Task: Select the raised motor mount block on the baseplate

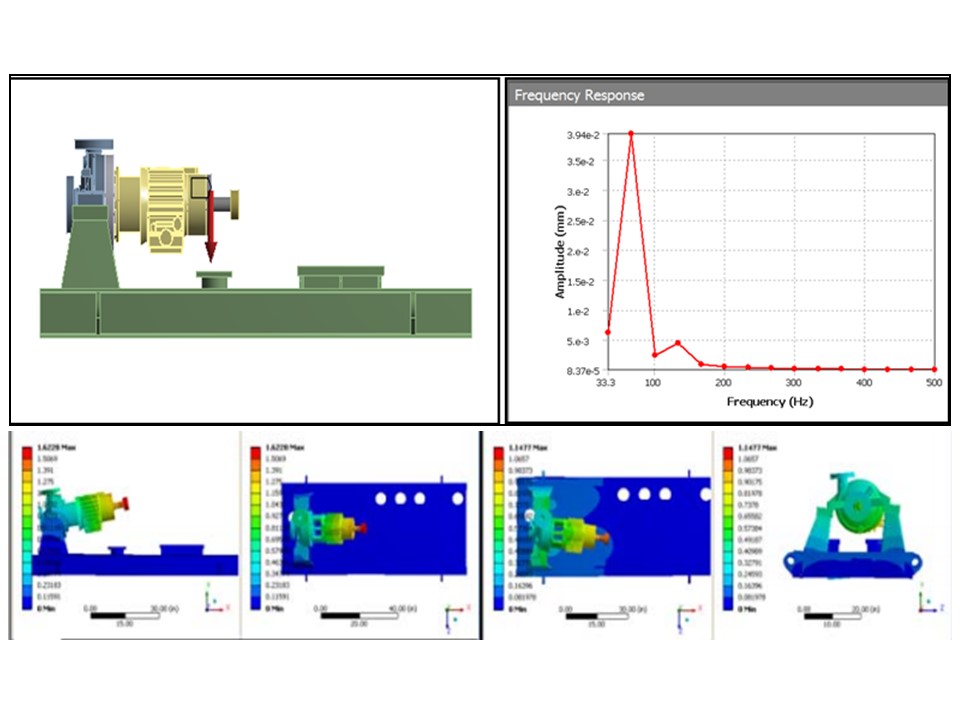Action: click(x=341, y=277)
